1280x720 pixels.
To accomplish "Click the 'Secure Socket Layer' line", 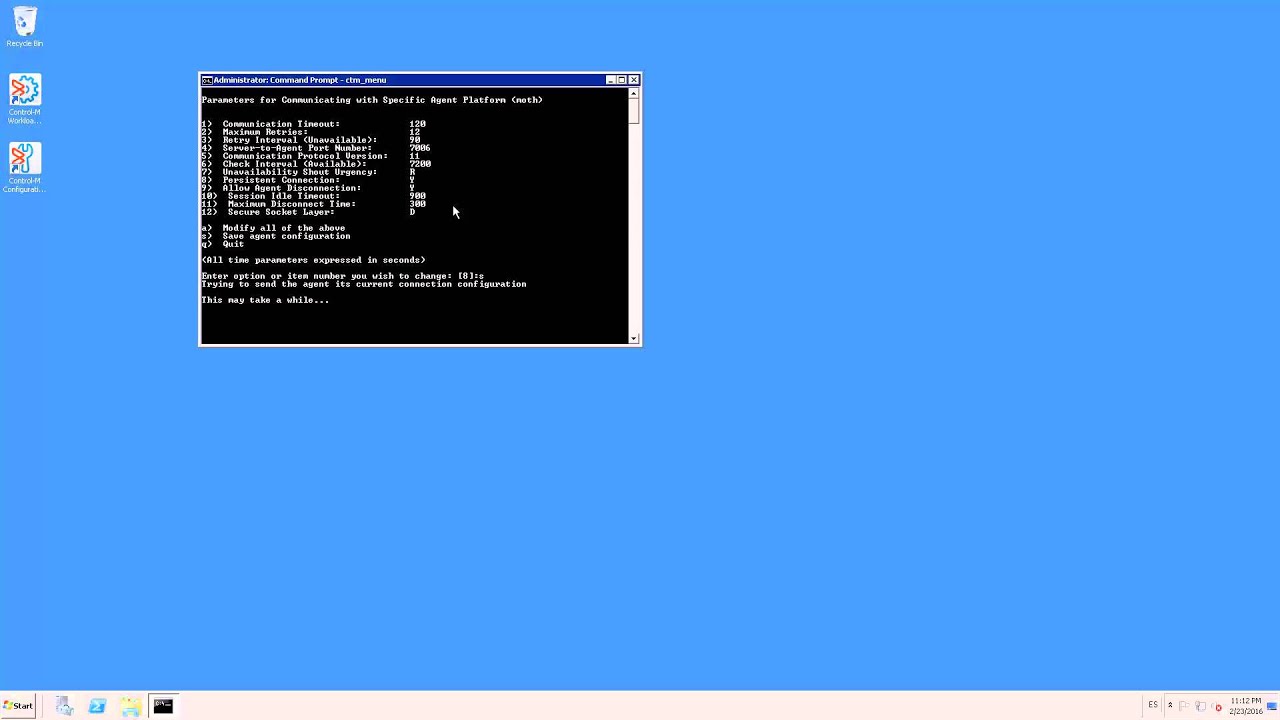I will click(x=308, y=212).
